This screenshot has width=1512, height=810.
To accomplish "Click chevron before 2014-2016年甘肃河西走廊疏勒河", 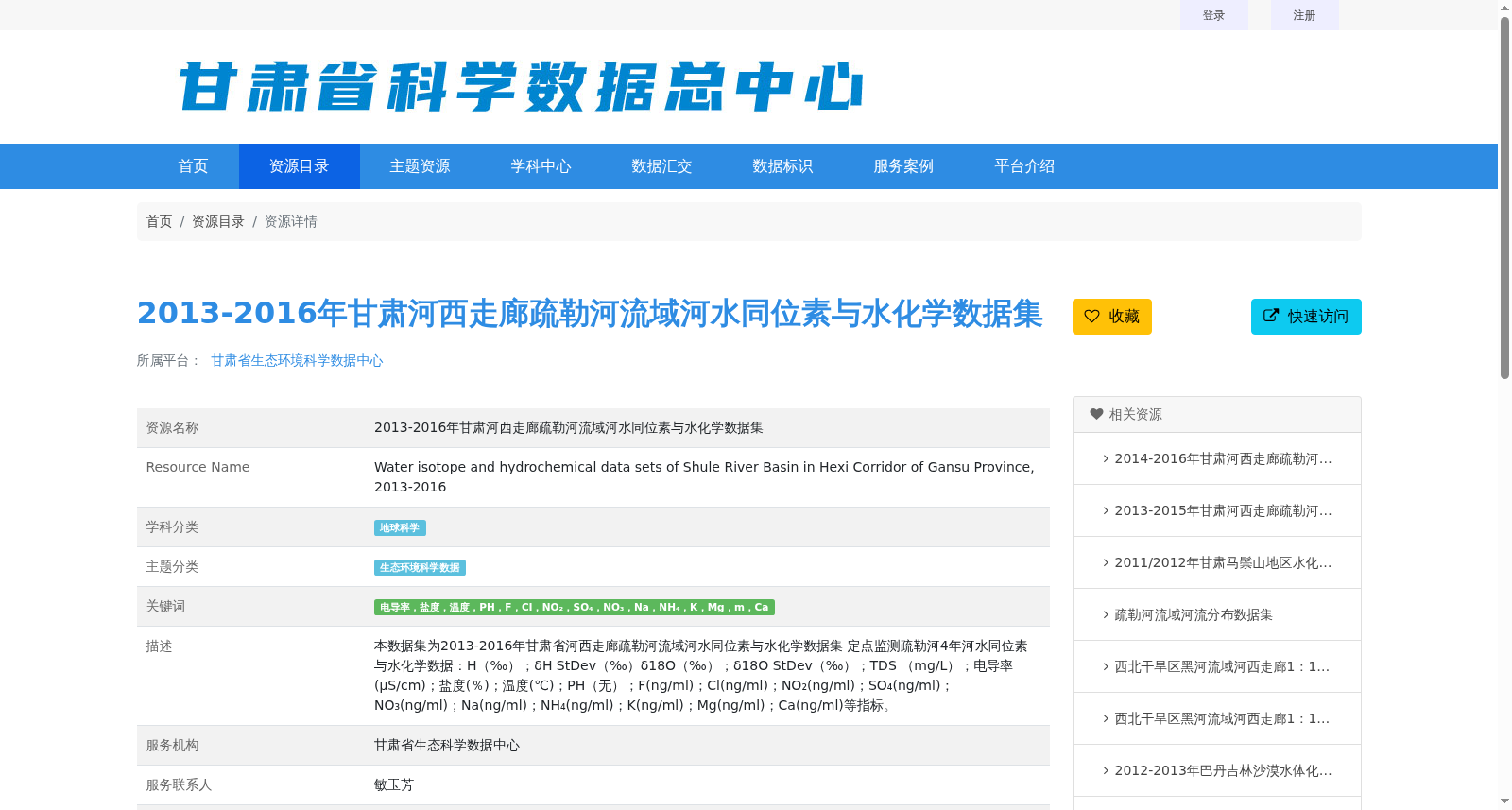I will [x=1106, y=458].
